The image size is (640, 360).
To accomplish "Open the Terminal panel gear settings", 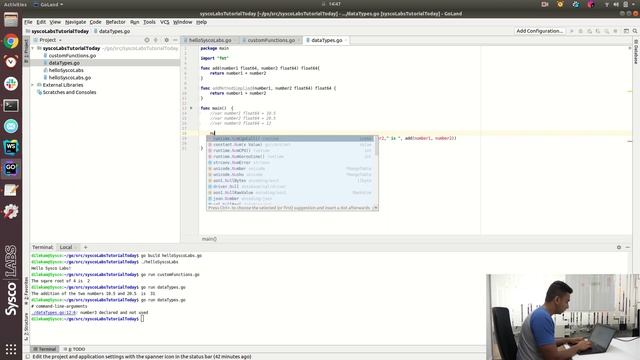I will pos(619,247).
